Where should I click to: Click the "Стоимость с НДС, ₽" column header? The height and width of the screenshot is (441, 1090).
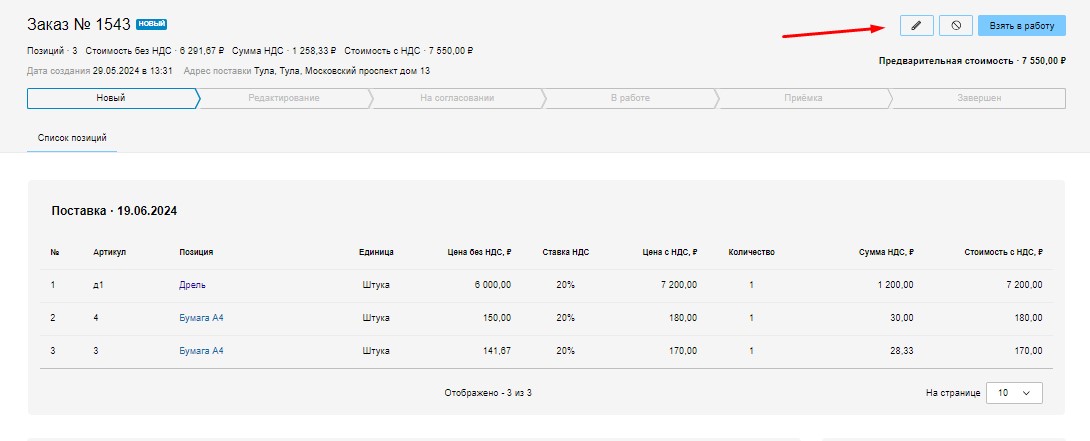pos(1003,252)
